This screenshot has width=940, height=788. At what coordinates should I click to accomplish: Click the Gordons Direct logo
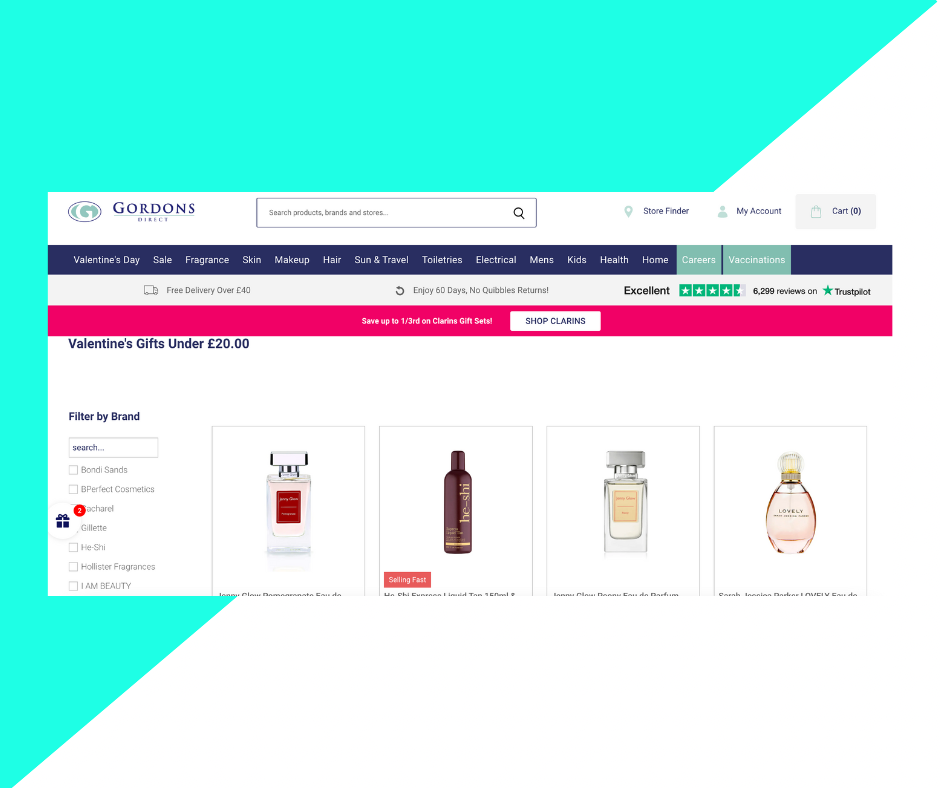point(131,211)
